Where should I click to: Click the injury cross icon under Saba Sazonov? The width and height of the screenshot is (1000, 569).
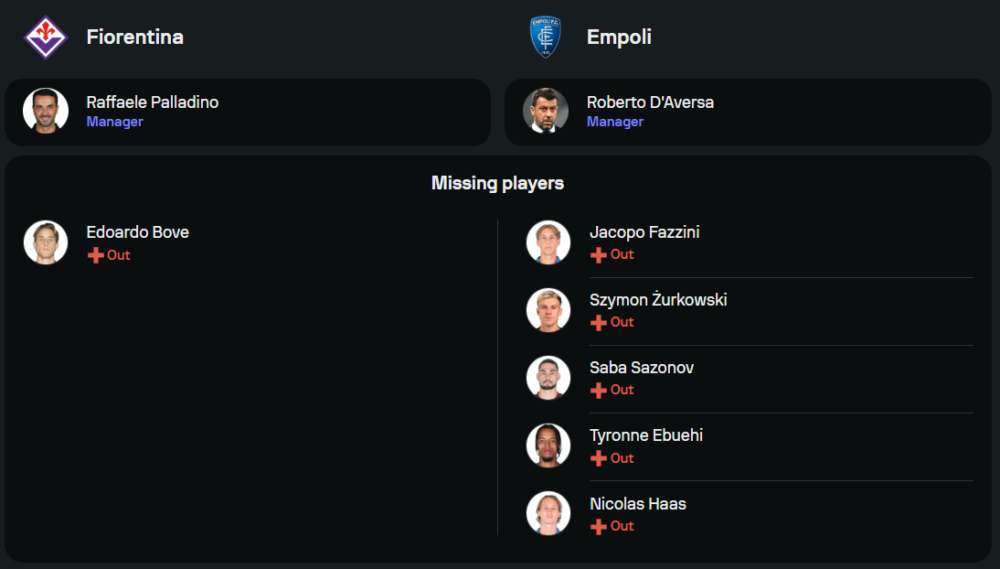click(x=598, y=390)
